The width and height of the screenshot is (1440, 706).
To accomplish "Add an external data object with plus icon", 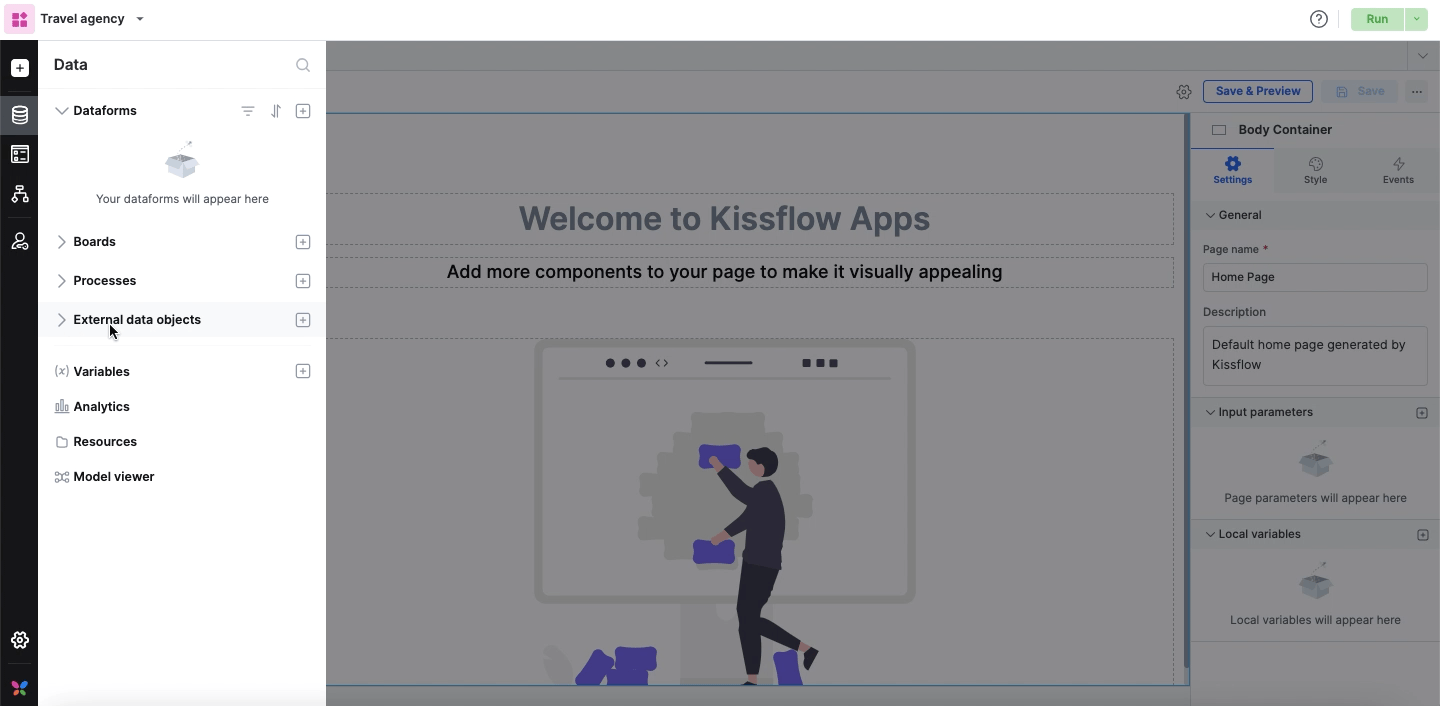I will click(x=303, y=320).
